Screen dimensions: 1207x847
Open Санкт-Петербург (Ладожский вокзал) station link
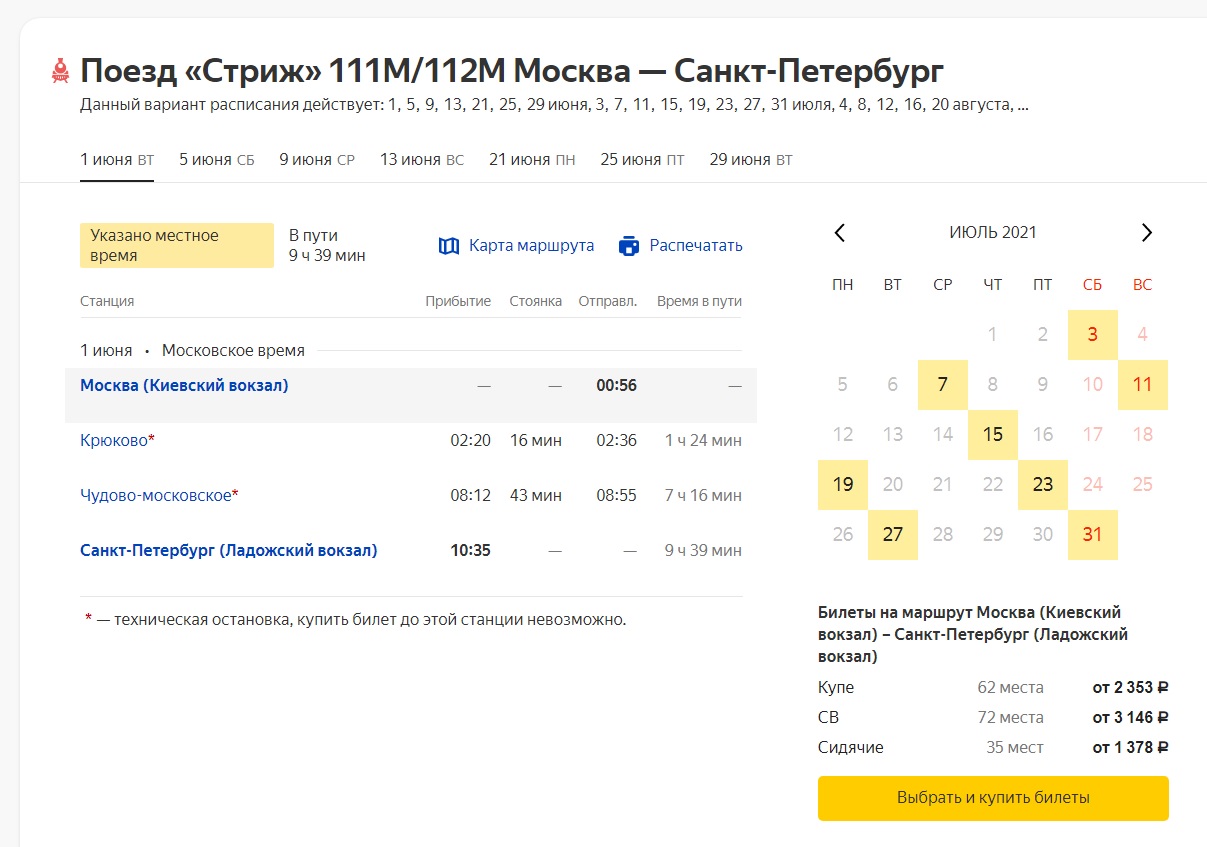coord(229,550)
